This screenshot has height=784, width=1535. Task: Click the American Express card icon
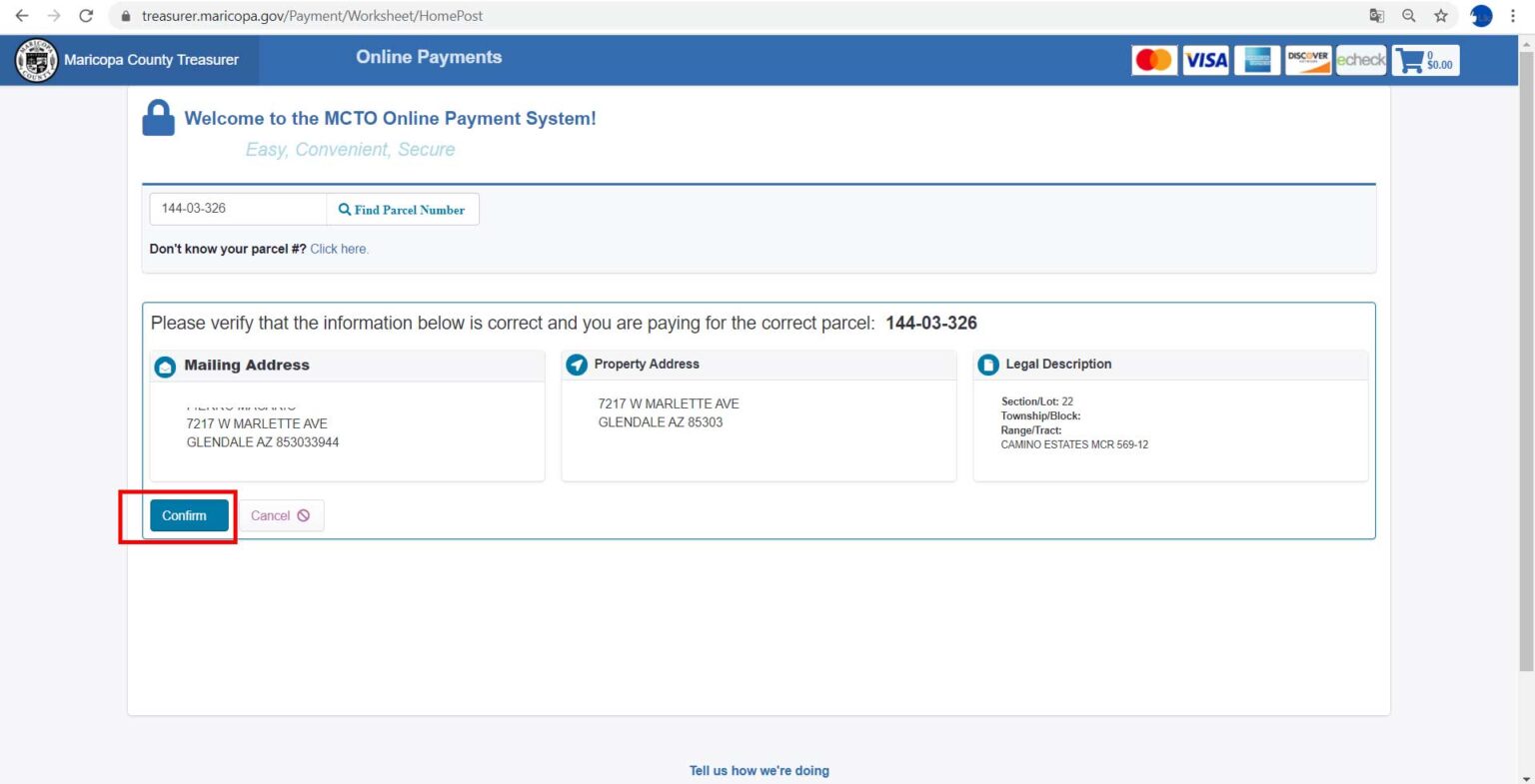coord(1257,60)
